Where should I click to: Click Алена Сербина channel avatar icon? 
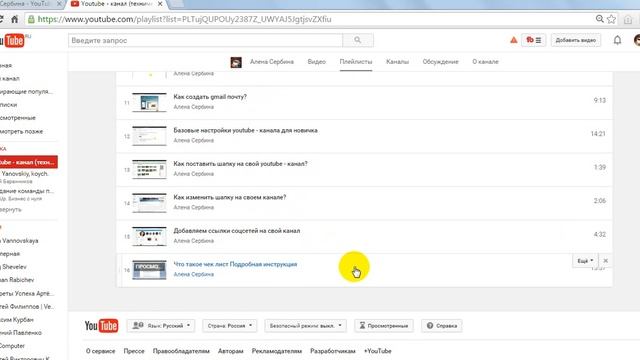tap(236, 62)
